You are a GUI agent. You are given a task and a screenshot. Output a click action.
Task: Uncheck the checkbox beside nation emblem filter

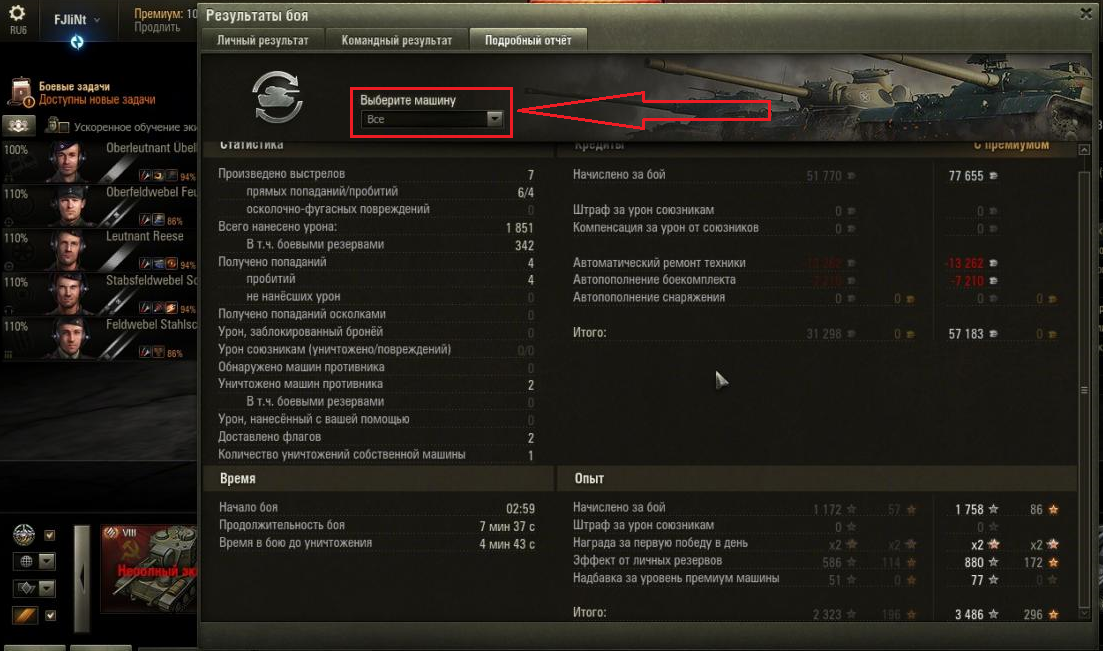49,536
